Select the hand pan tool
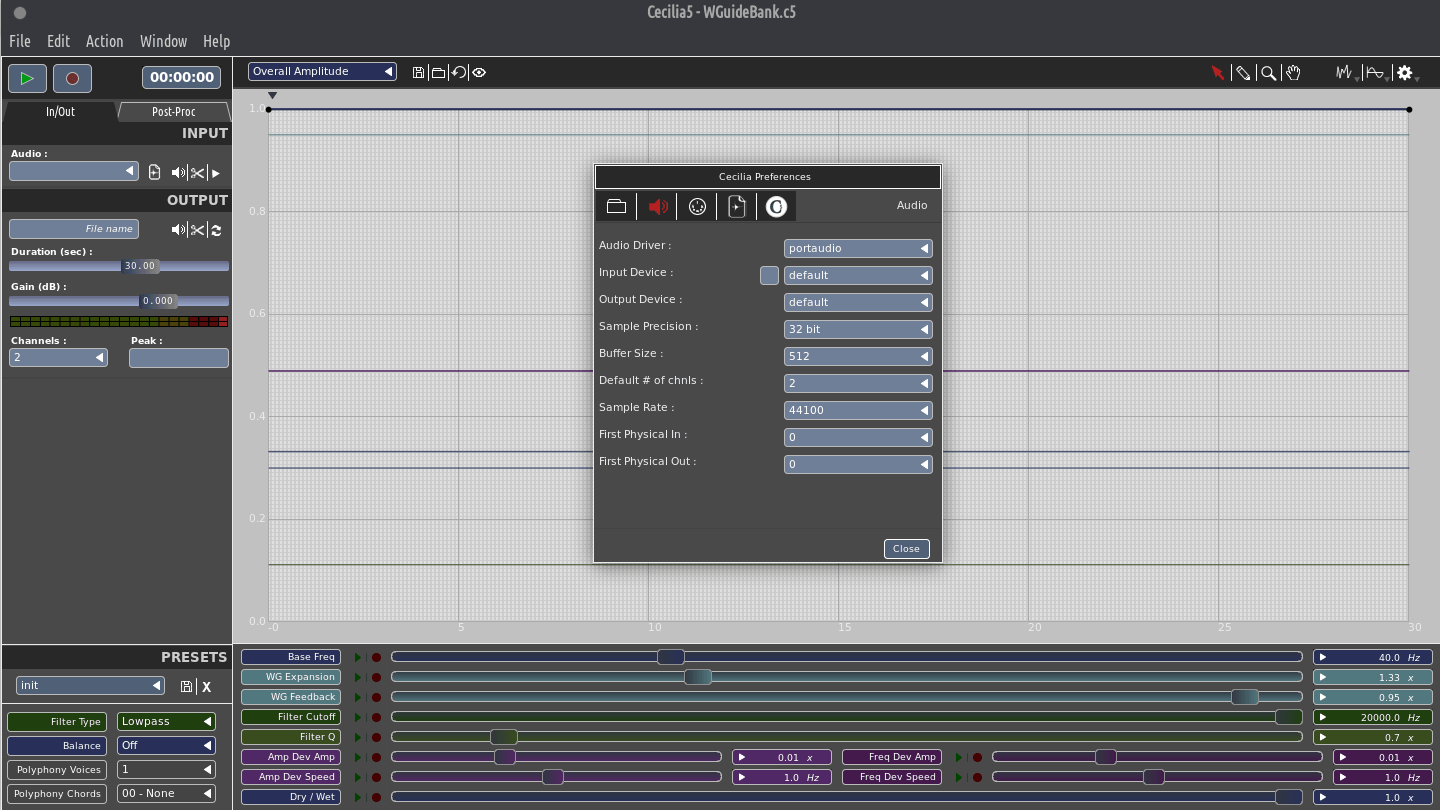This screenshot has width=1440, height=810. (x=1293, y=72)
